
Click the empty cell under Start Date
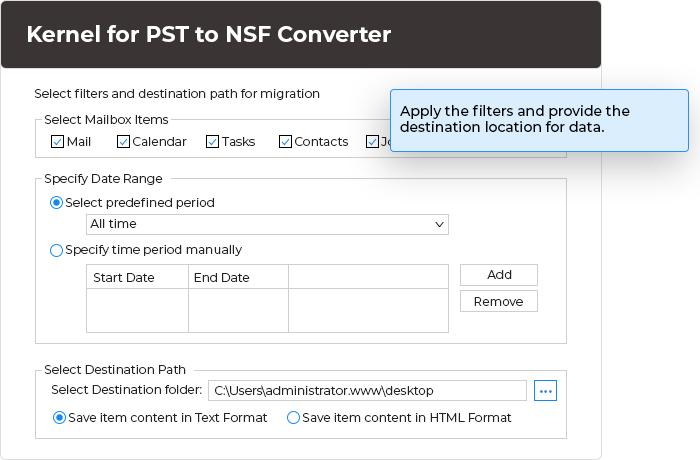[x=137, y=310]
